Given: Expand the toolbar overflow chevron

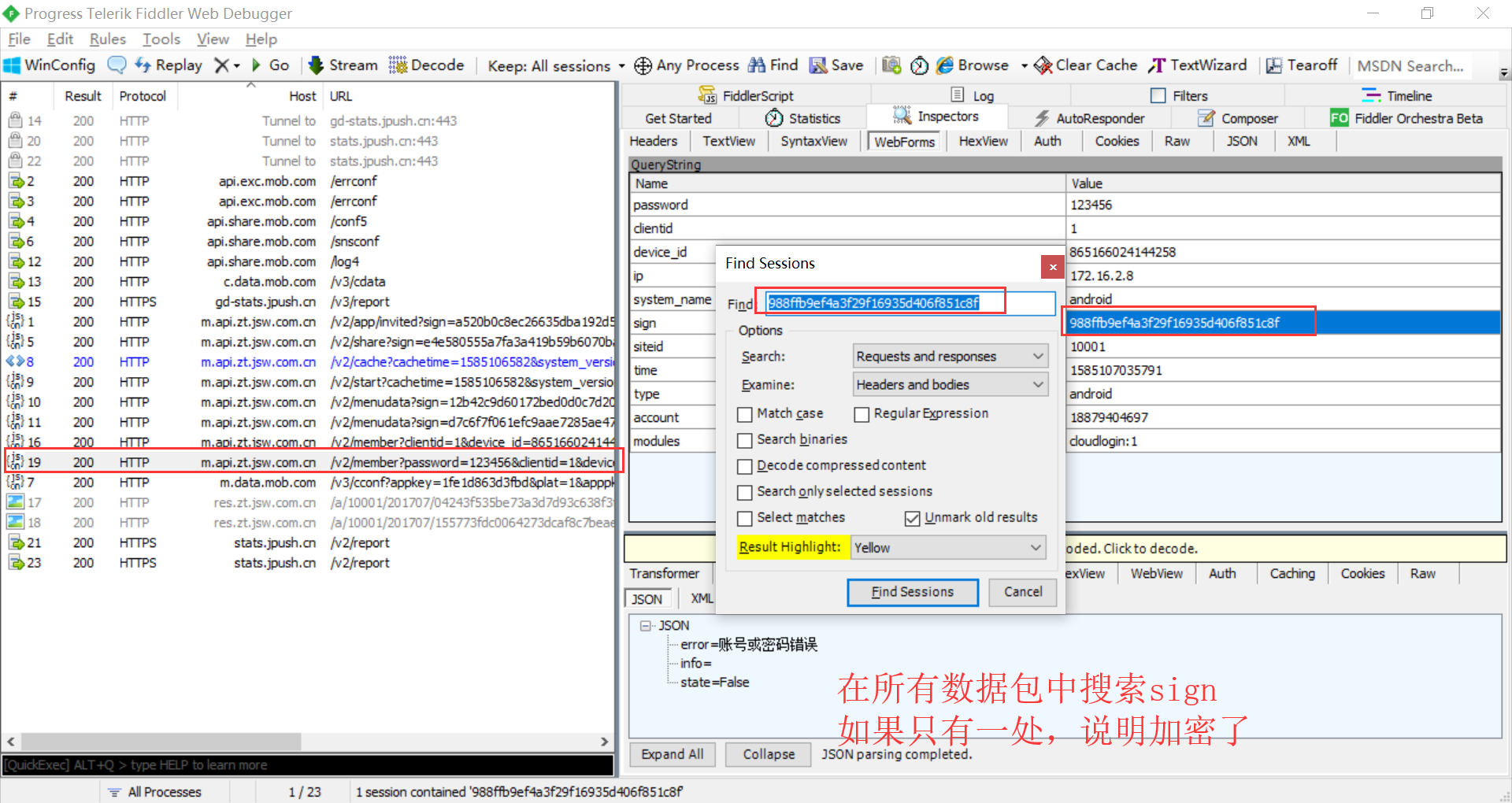Looking at the screenshot, I should pos(1504,73).
